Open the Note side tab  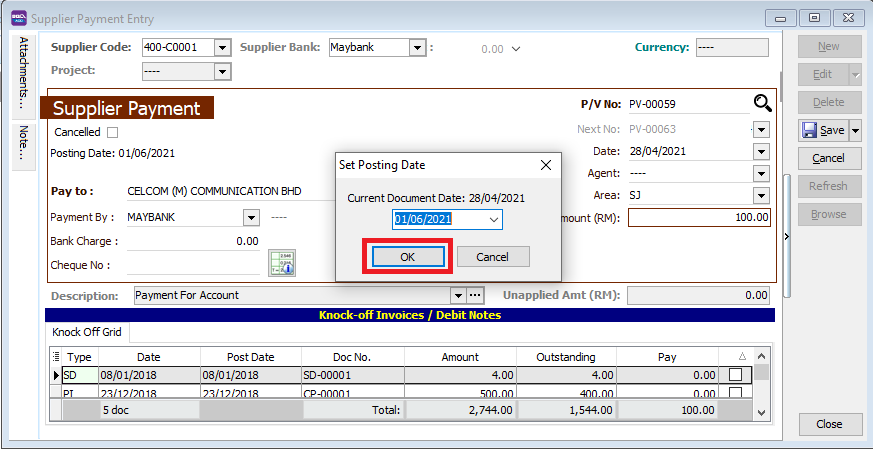(x=24, y=146)
